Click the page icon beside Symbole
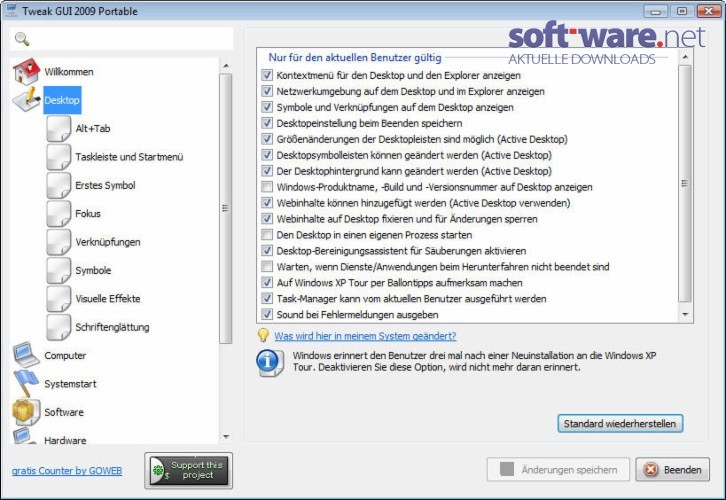726x500 pixels. (x=59, y=270)
